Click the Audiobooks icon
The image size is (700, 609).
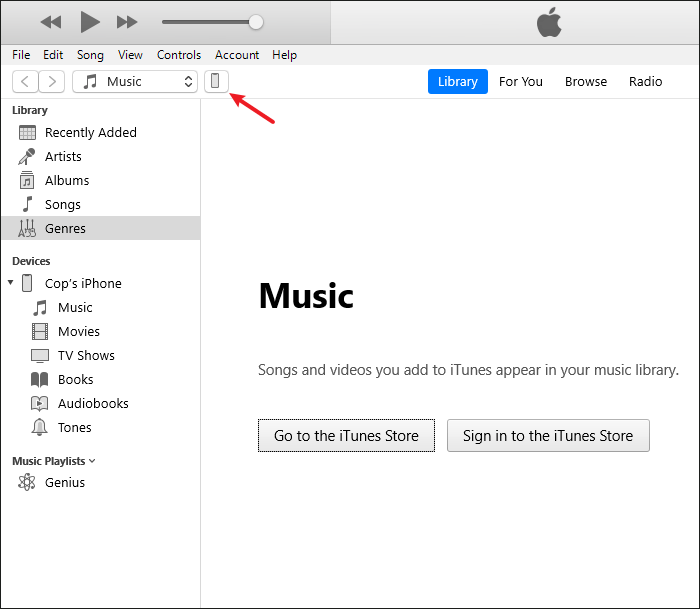pos(40,404)
